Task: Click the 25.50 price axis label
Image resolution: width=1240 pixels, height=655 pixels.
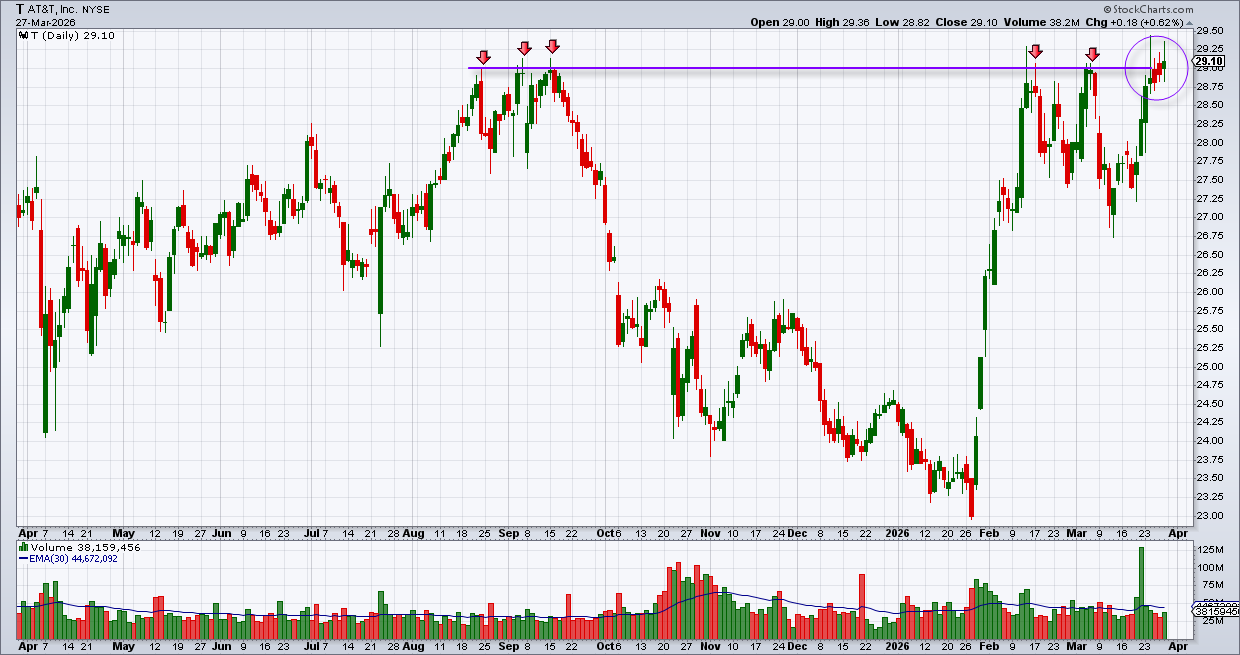Action: pyautogui.click(x=1210, y=329)
